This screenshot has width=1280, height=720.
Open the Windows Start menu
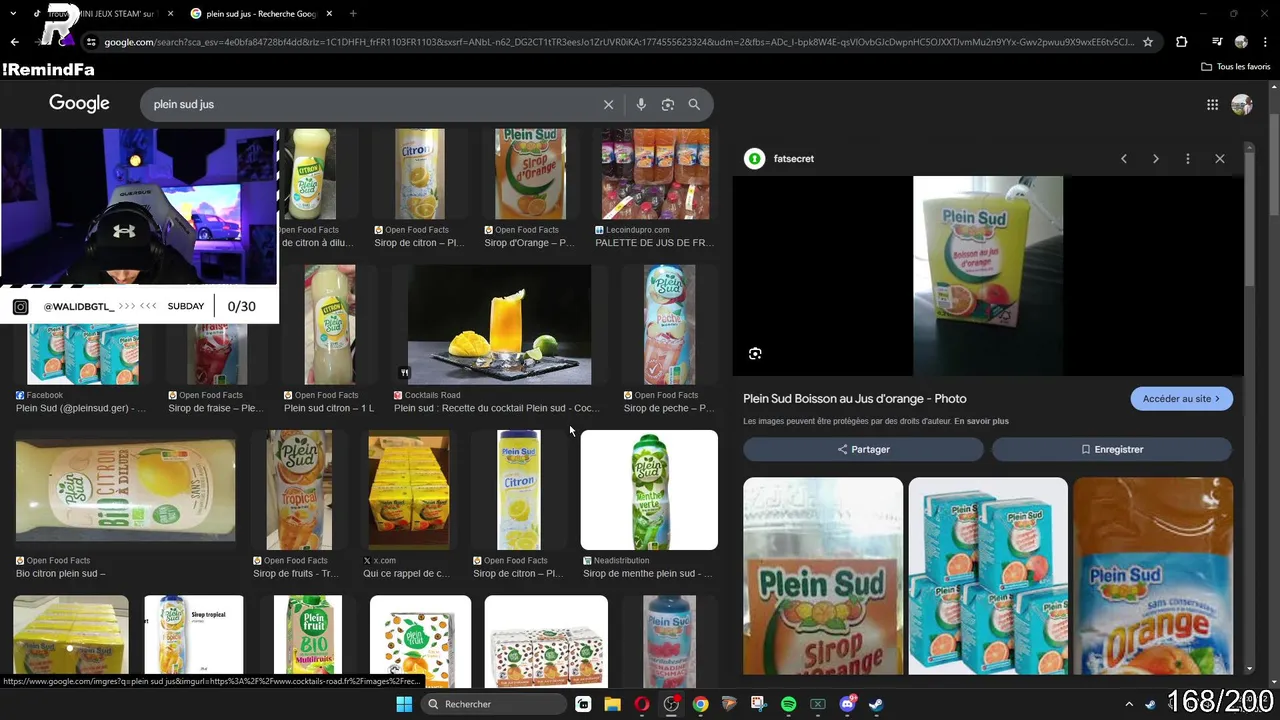tap(404, 704)
